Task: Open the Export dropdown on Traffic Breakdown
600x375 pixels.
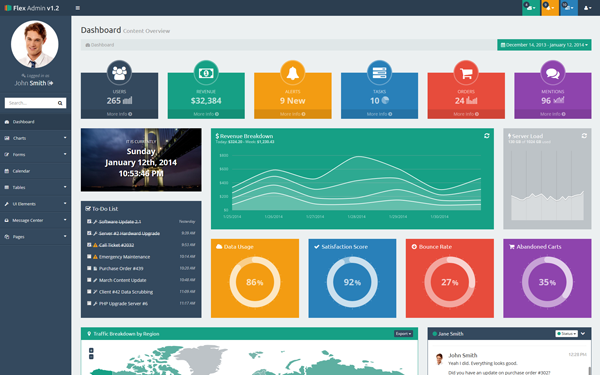Action: click(403, 334)
